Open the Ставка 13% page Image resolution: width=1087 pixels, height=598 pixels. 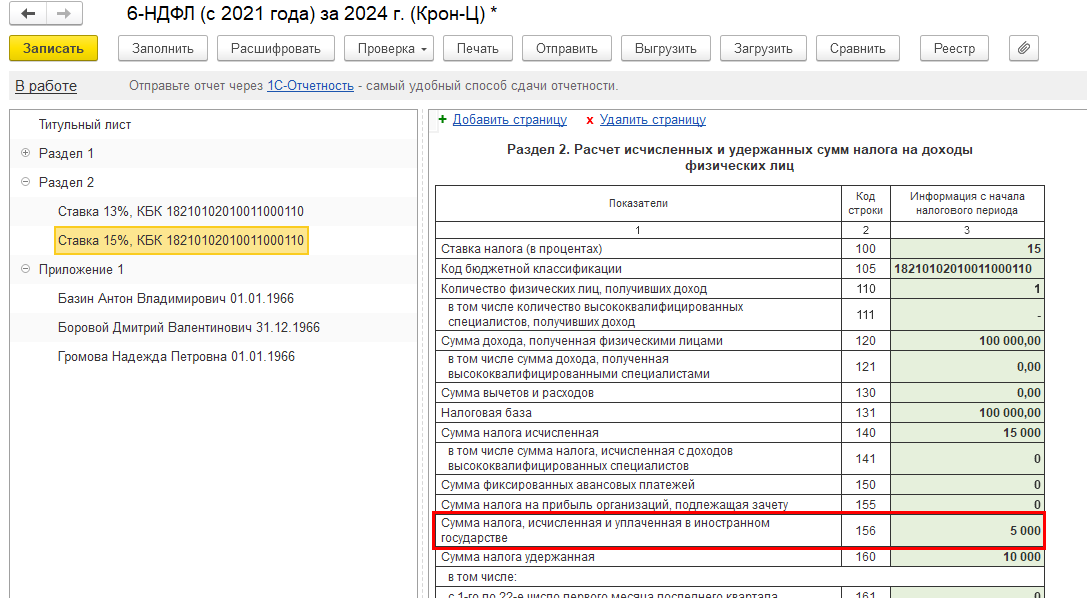pos(181,211)
